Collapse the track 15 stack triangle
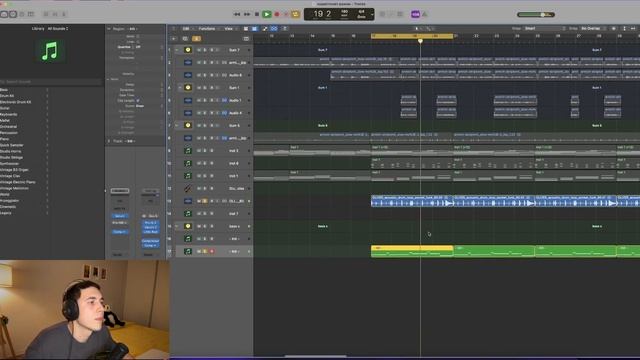This screenshot has width=640, height=360. [177, 226]
